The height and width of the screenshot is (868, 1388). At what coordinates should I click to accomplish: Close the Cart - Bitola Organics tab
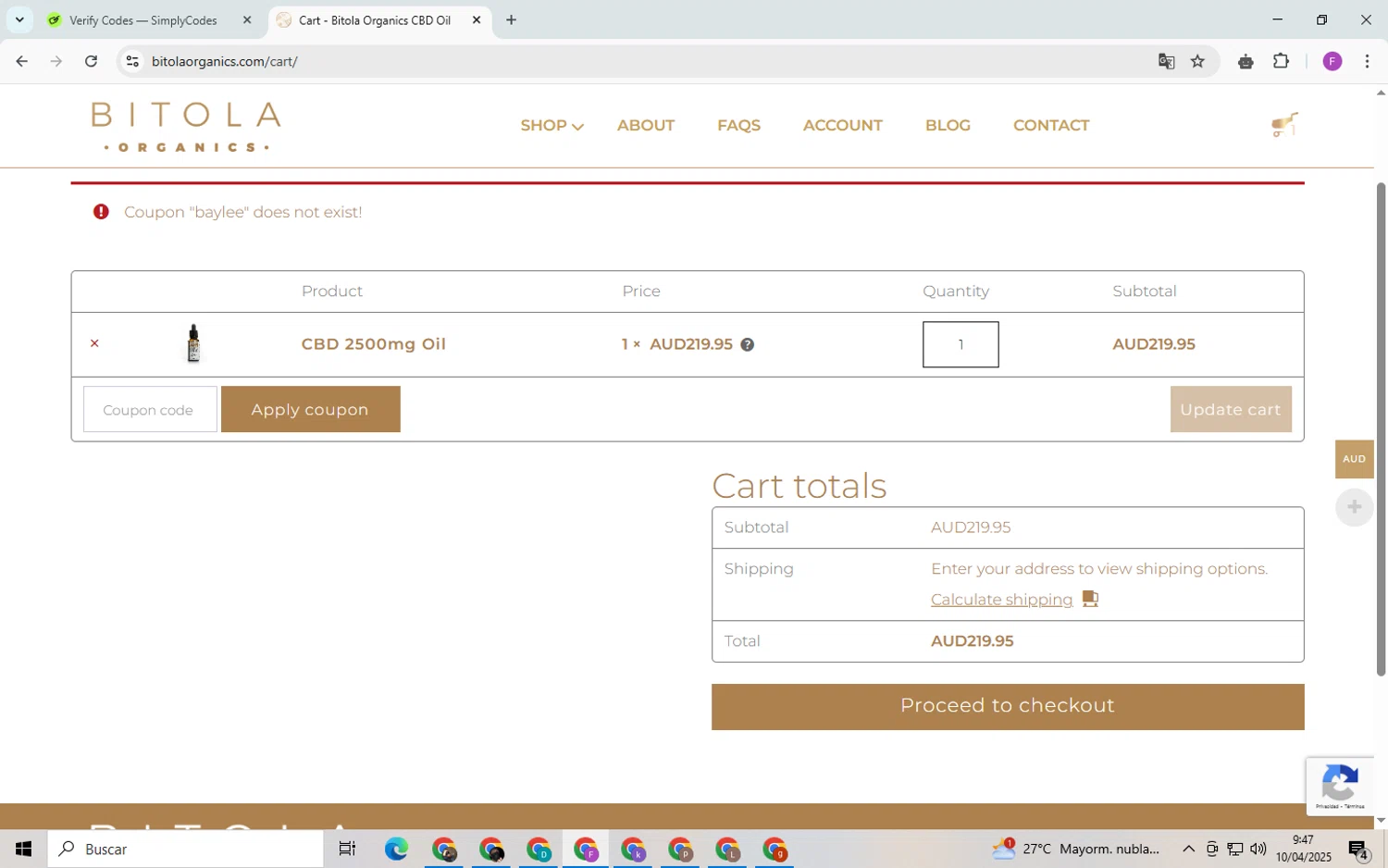477,19
